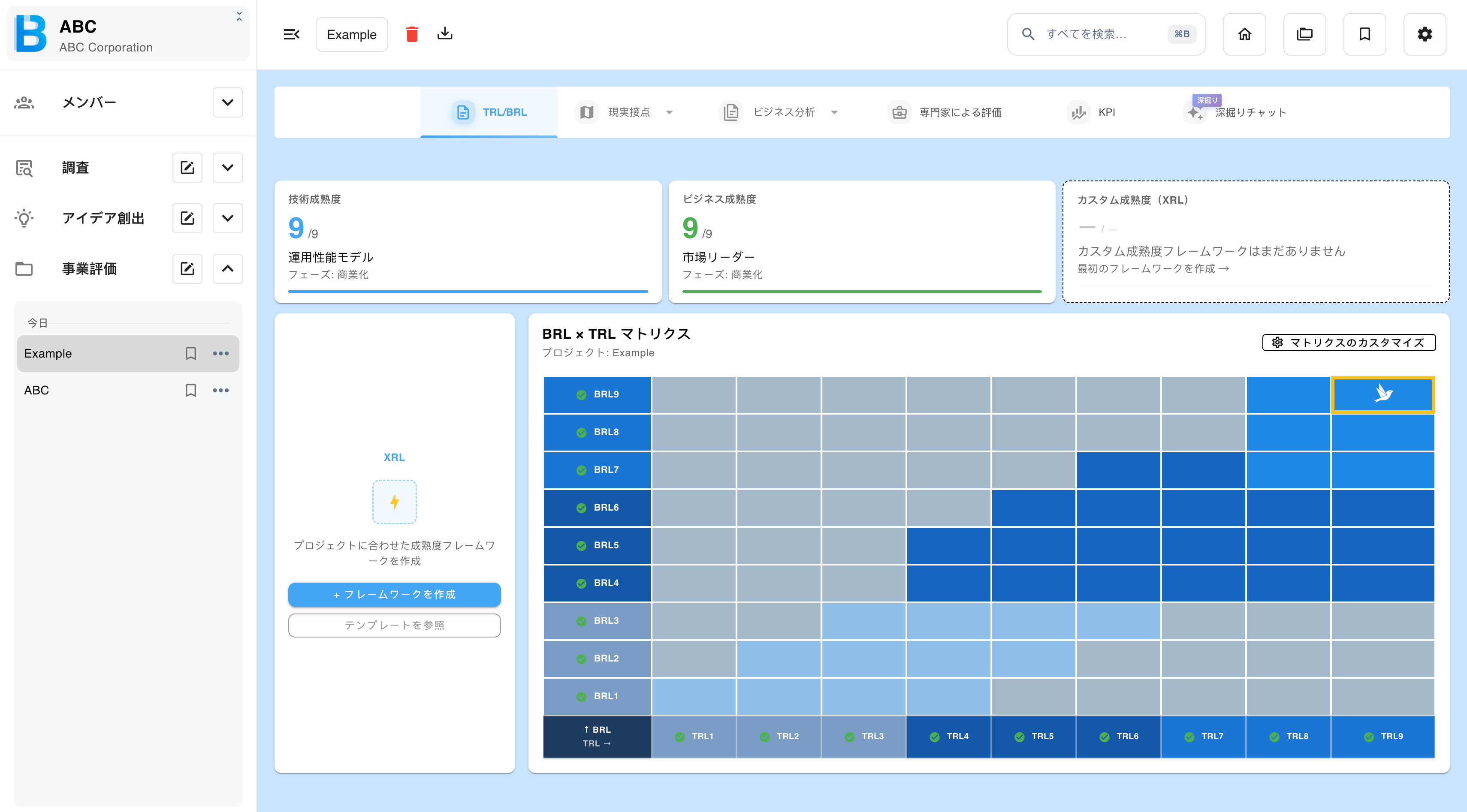This screenshot has height=812, width=1467.
Task: Open the ビジネス分析 dropdown arrow
Action: click(x=834, y=112)
